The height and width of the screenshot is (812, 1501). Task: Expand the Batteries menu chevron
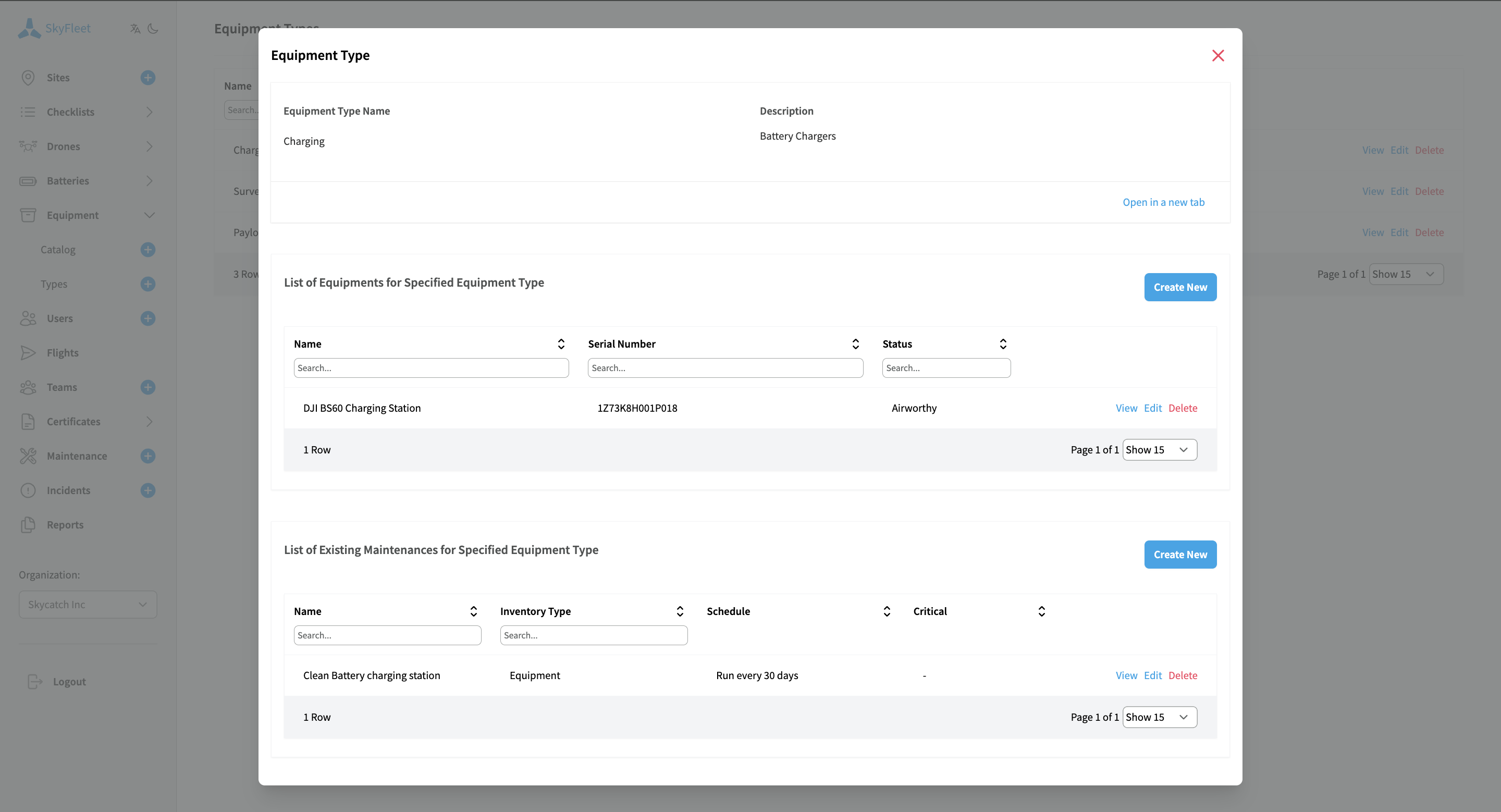(x=149, y=180)
